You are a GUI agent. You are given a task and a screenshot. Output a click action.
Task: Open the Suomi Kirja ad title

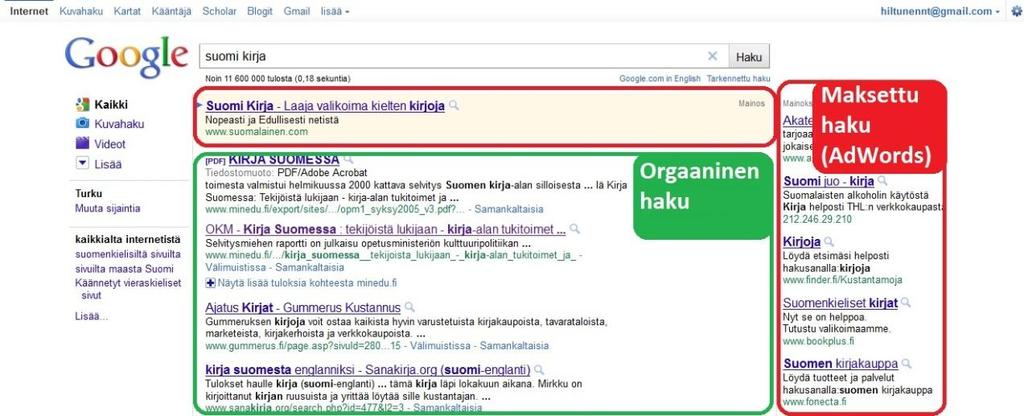coord(325,105)
